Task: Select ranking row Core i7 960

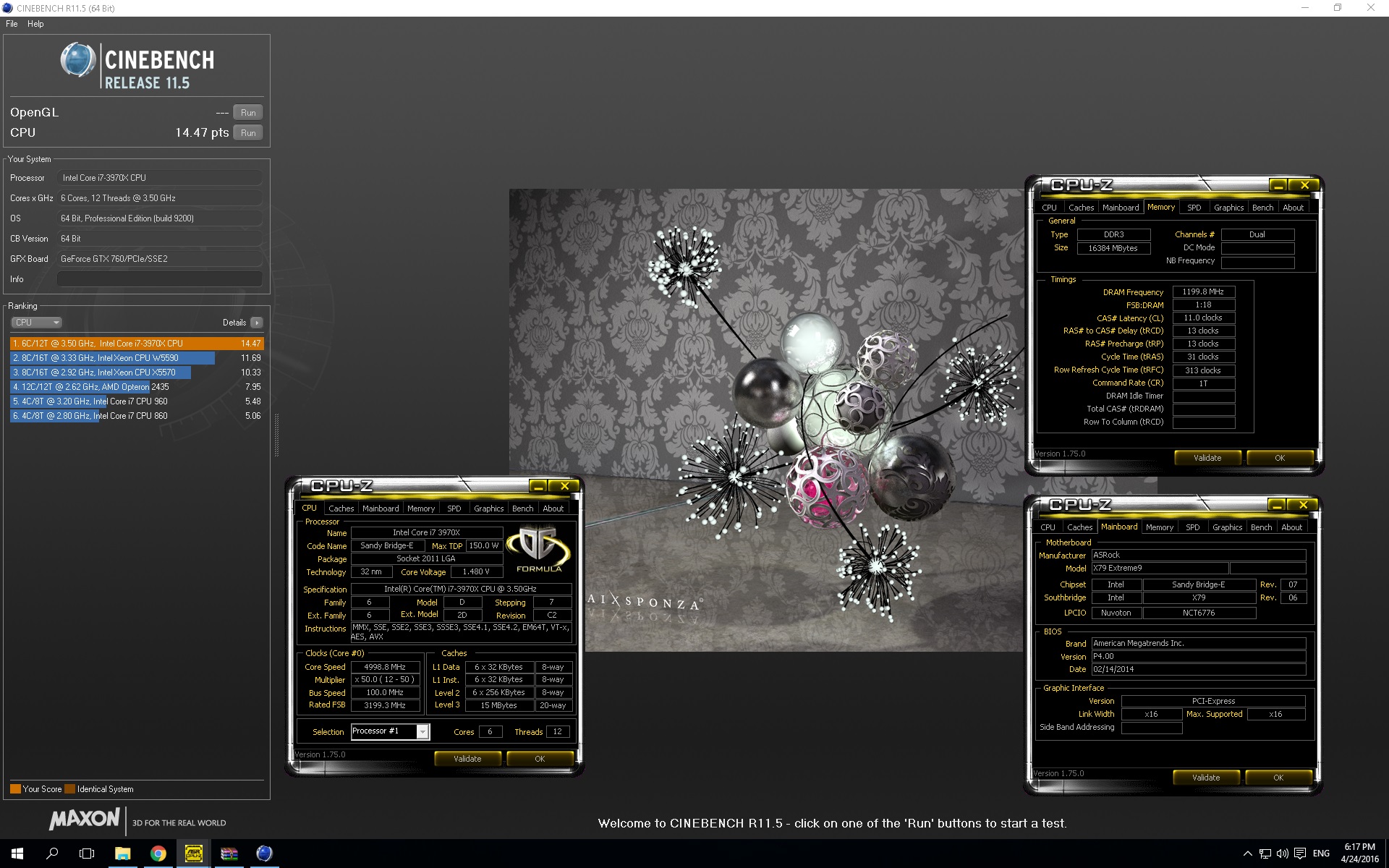Action: coord(137,401)
